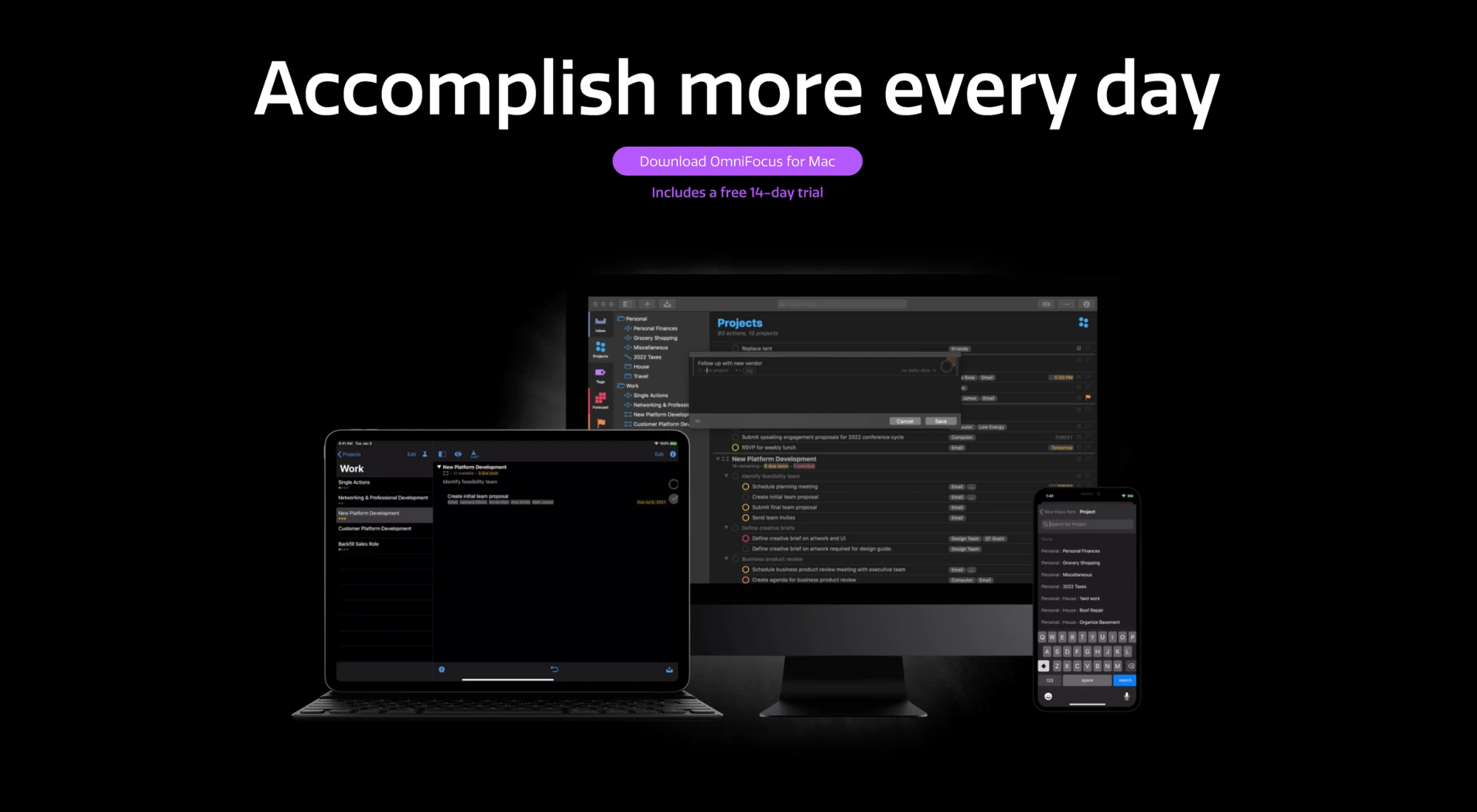Click the inspector panel icon
This screenshot has height=812, width=1477.
pyautogui.click(x=1085, y=304)
